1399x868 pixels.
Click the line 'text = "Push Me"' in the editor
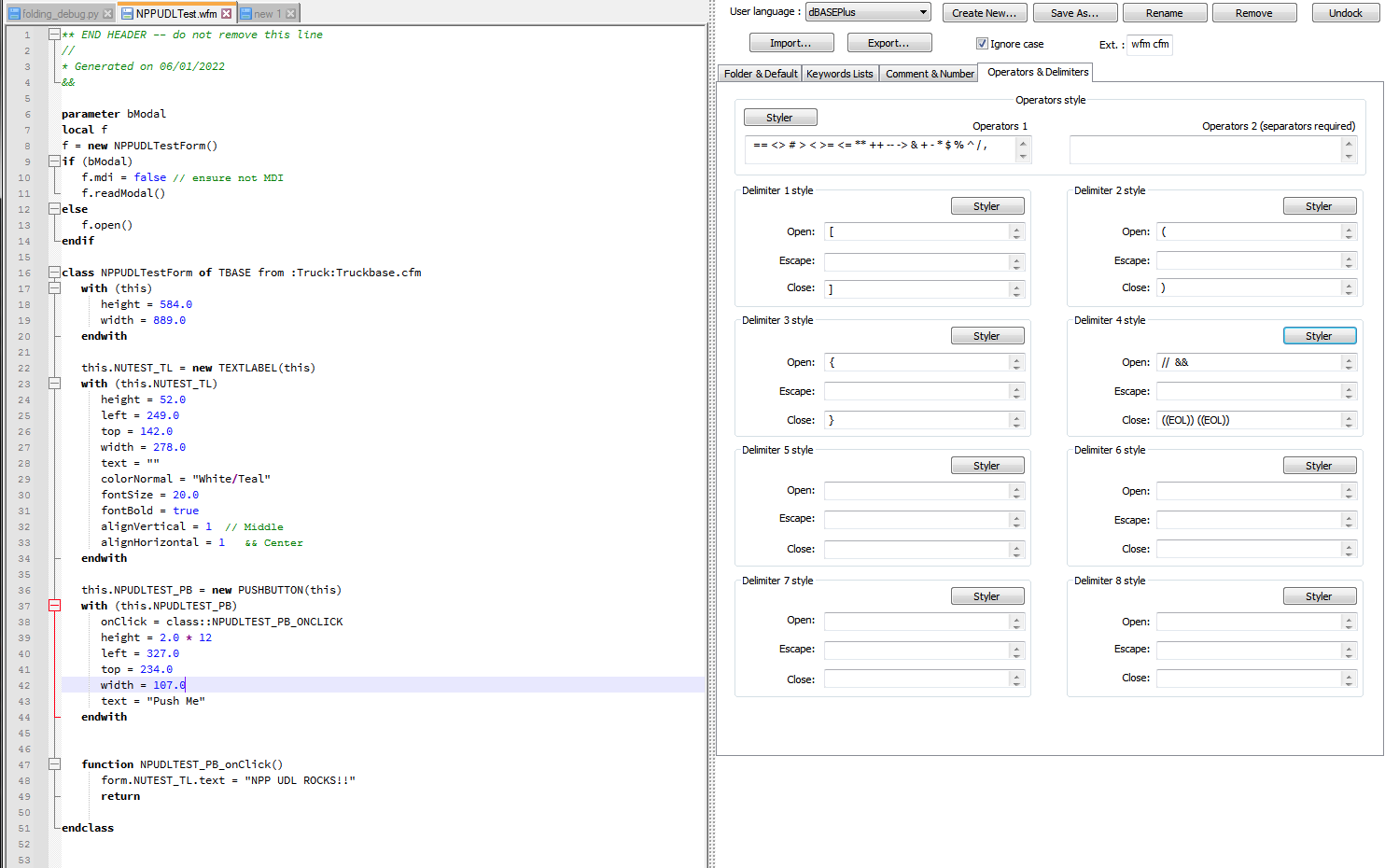(152, 701)
